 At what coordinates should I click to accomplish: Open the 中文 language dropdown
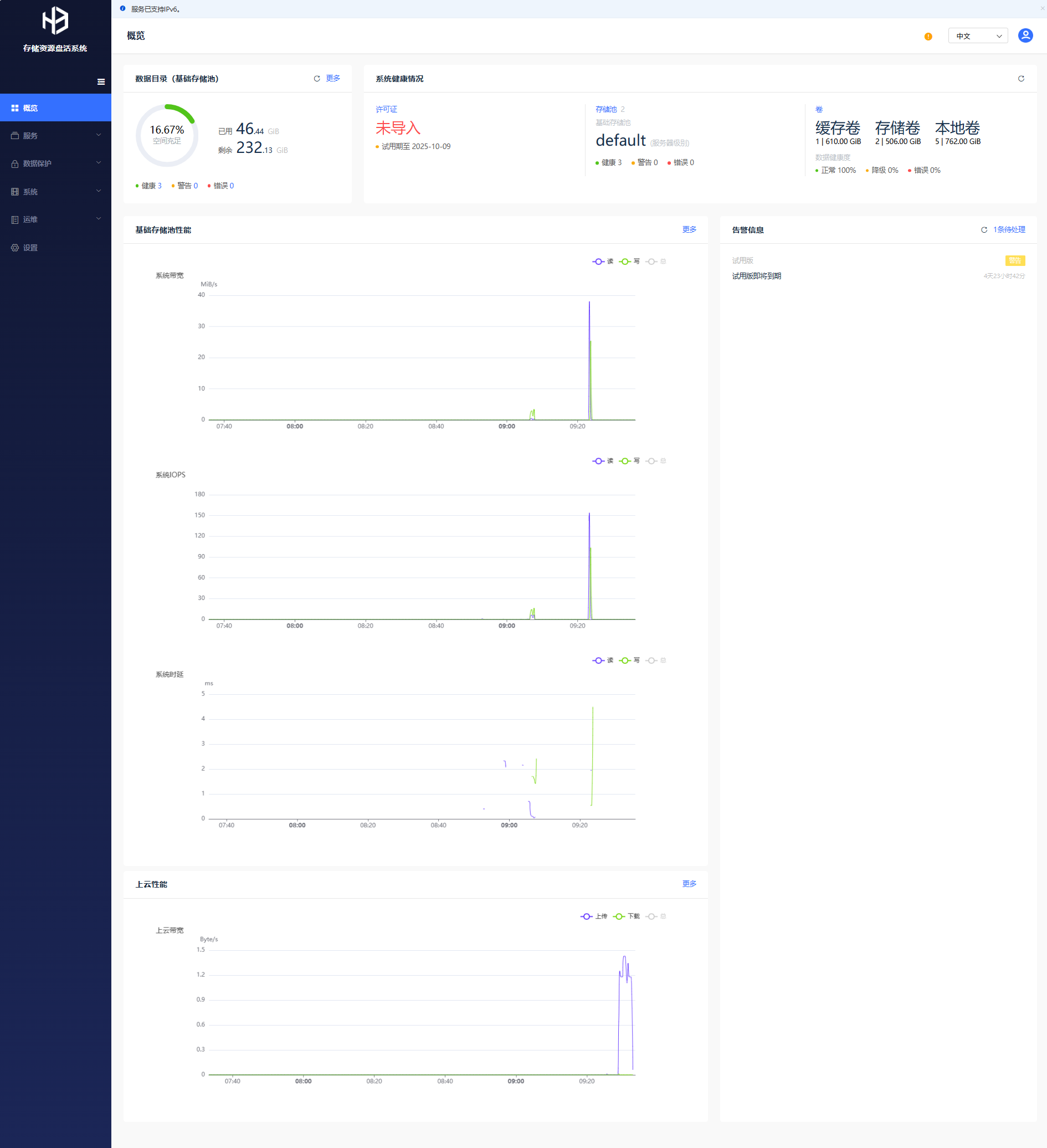click(x=978, y=36)
